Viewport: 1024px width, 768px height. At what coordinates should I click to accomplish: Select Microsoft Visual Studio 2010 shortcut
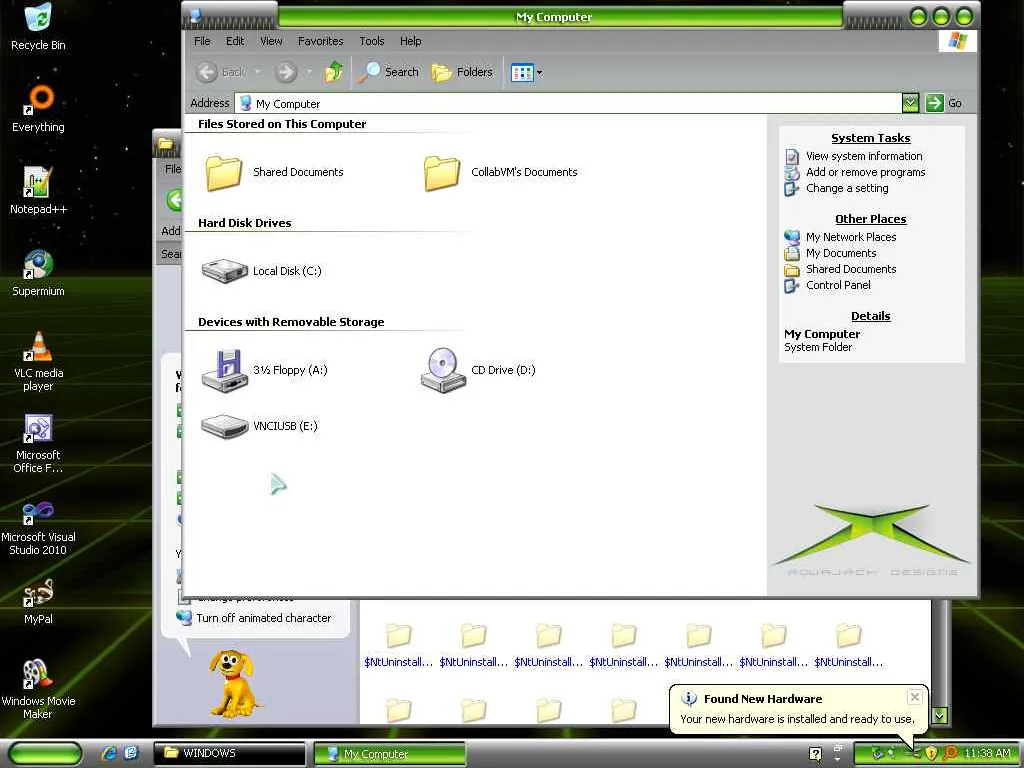[x=38, y=526]
